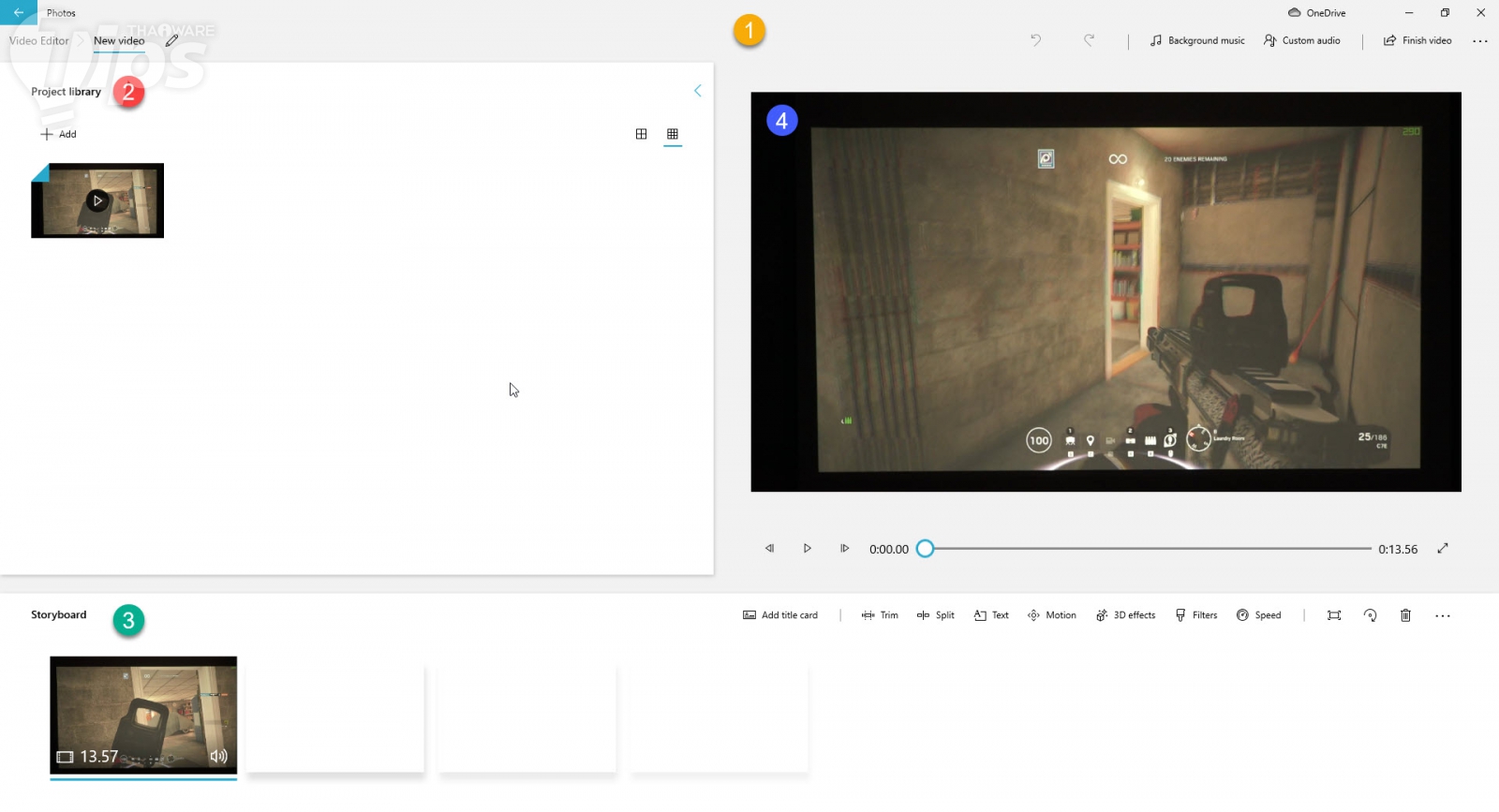The height and width of the screenshot is (812, 1499).
Task: Select the New video title
Action: 119,40
